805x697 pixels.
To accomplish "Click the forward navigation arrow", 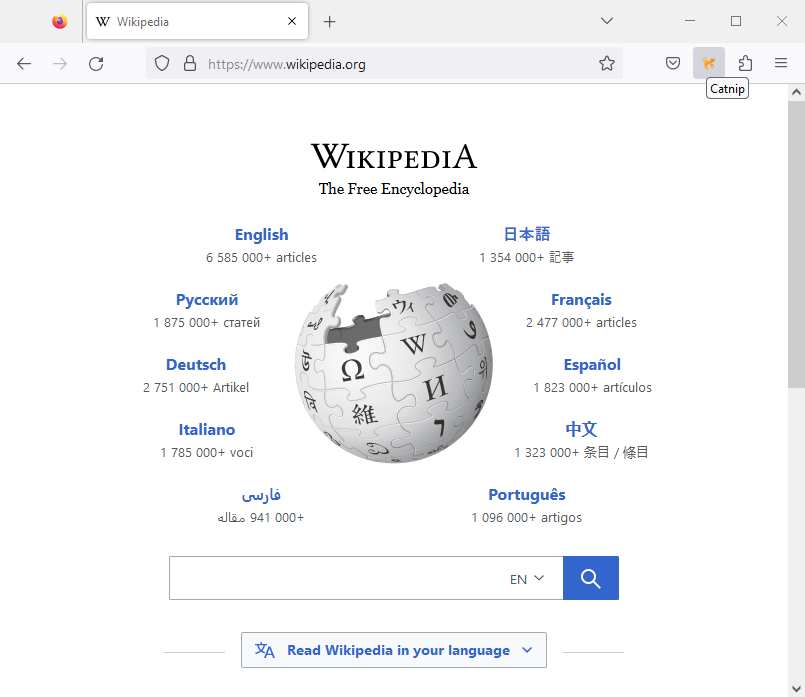I will point(60,64).
